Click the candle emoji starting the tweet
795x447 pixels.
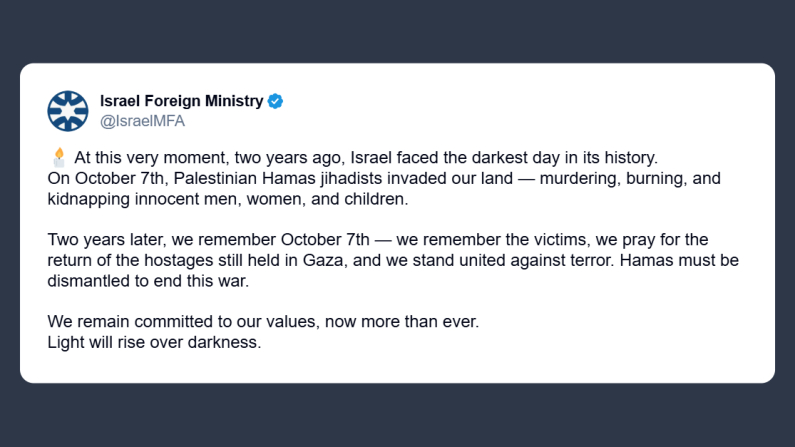58,158
